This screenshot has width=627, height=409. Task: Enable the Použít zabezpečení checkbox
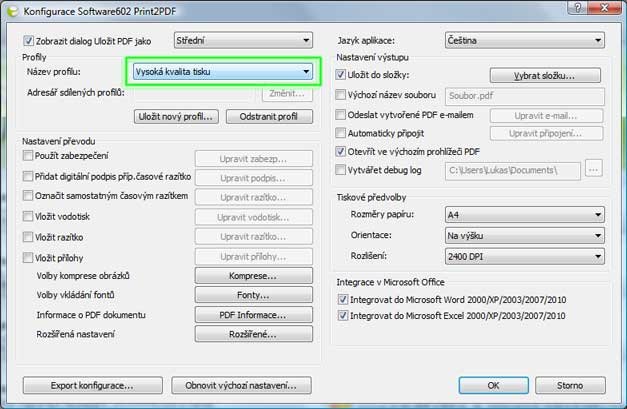tap(28, 156)
